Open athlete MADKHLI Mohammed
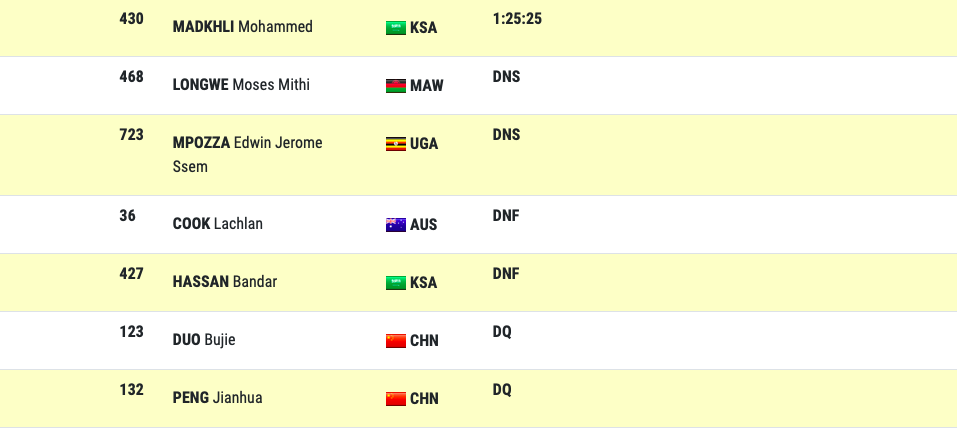 tap(242, 27)
